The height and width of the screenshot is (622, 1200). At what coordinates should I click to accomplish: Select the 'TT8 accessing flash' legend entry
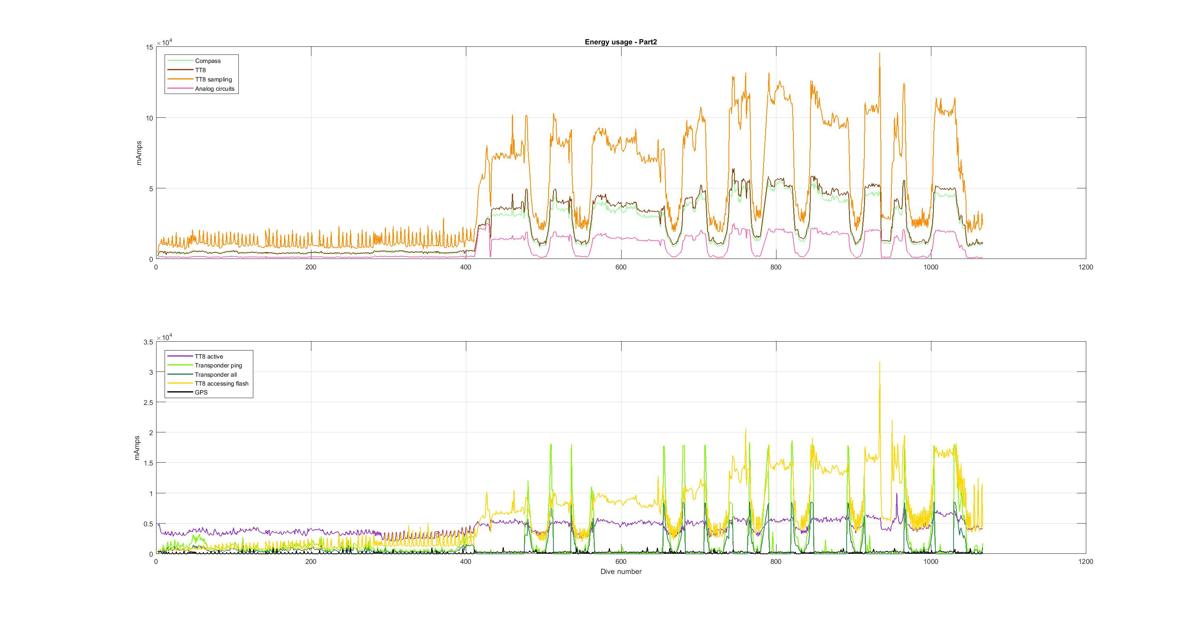click(x=222, y=384)
